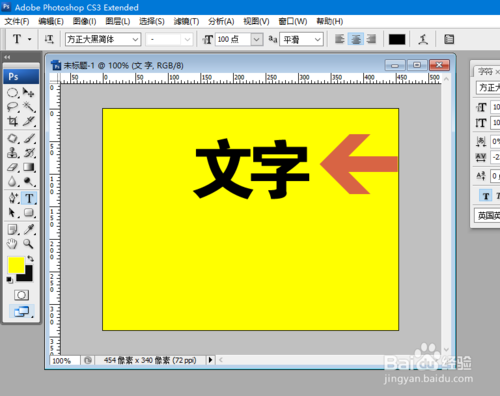
Task: Open the 分析(A) menu
Action: coord(221,22)
